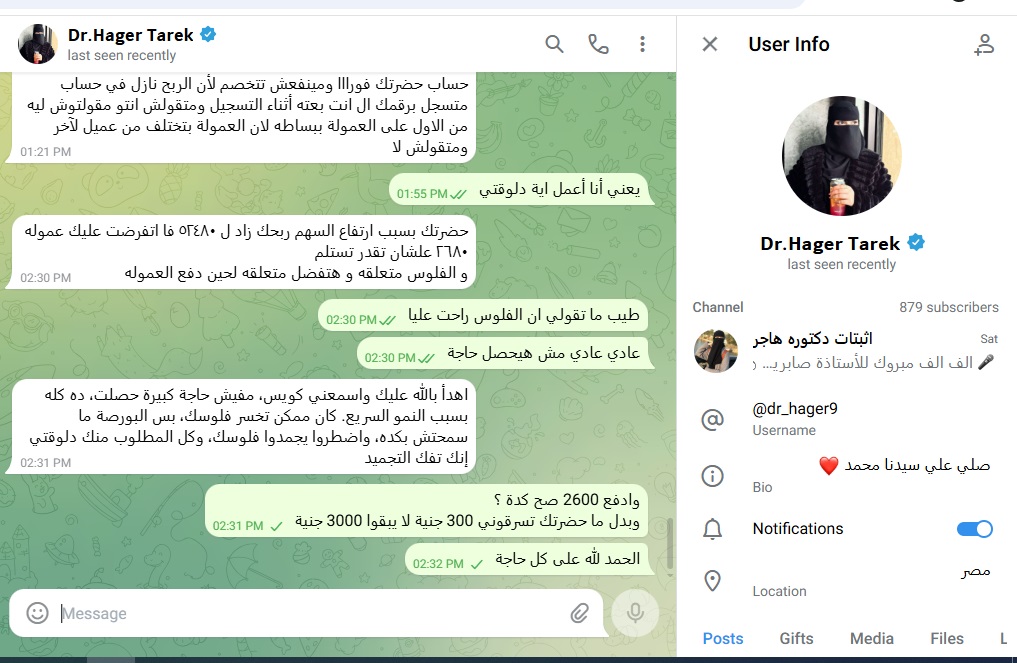The image size is (1017, 663).
Task: Attach a file using the paperclip icon
Action: coord(580,613)
